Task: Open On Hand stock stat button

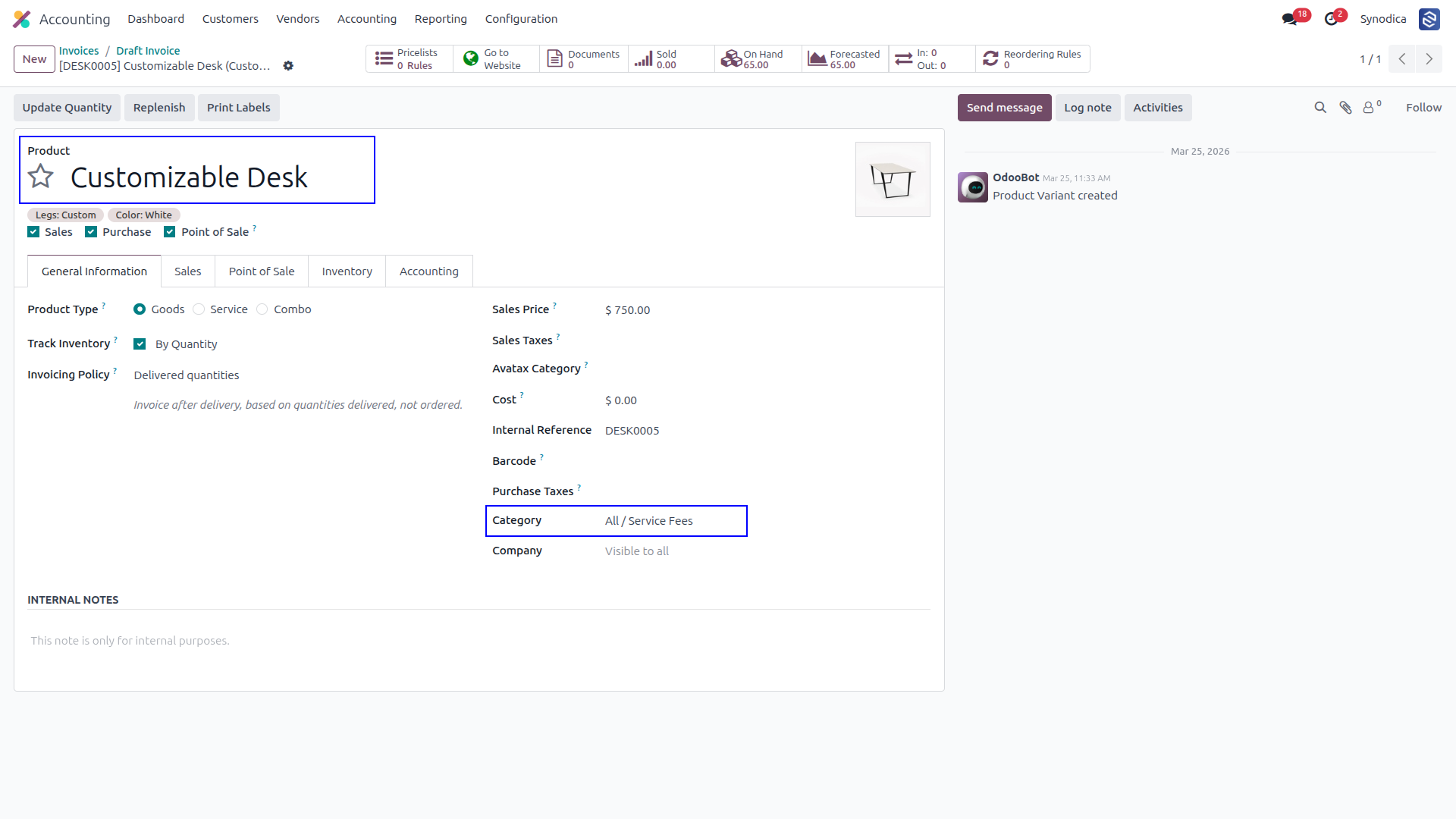Action: pos(758,59)
